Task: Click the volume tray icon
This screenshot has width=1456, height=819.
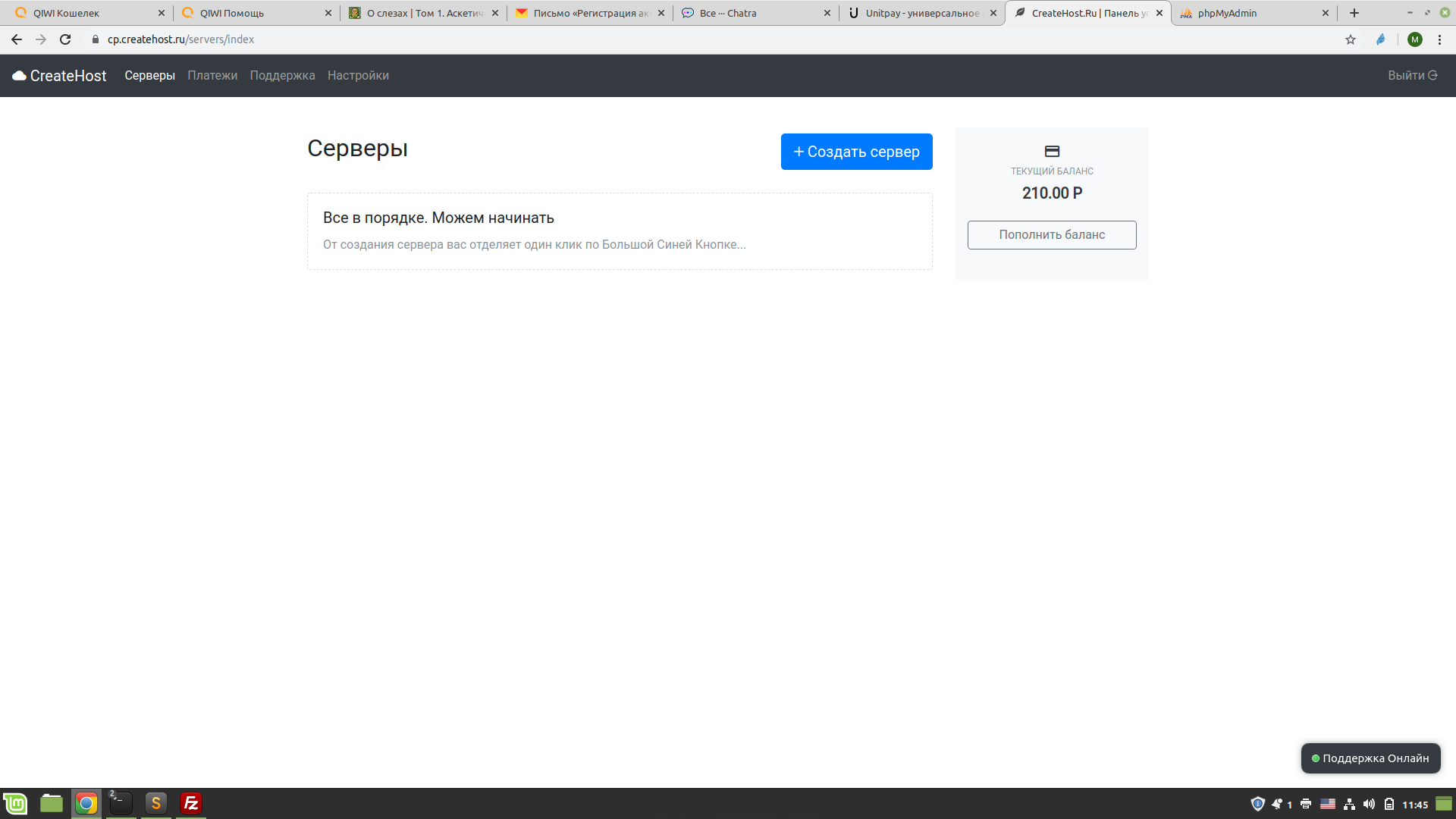Action: tap(1369, 804)
